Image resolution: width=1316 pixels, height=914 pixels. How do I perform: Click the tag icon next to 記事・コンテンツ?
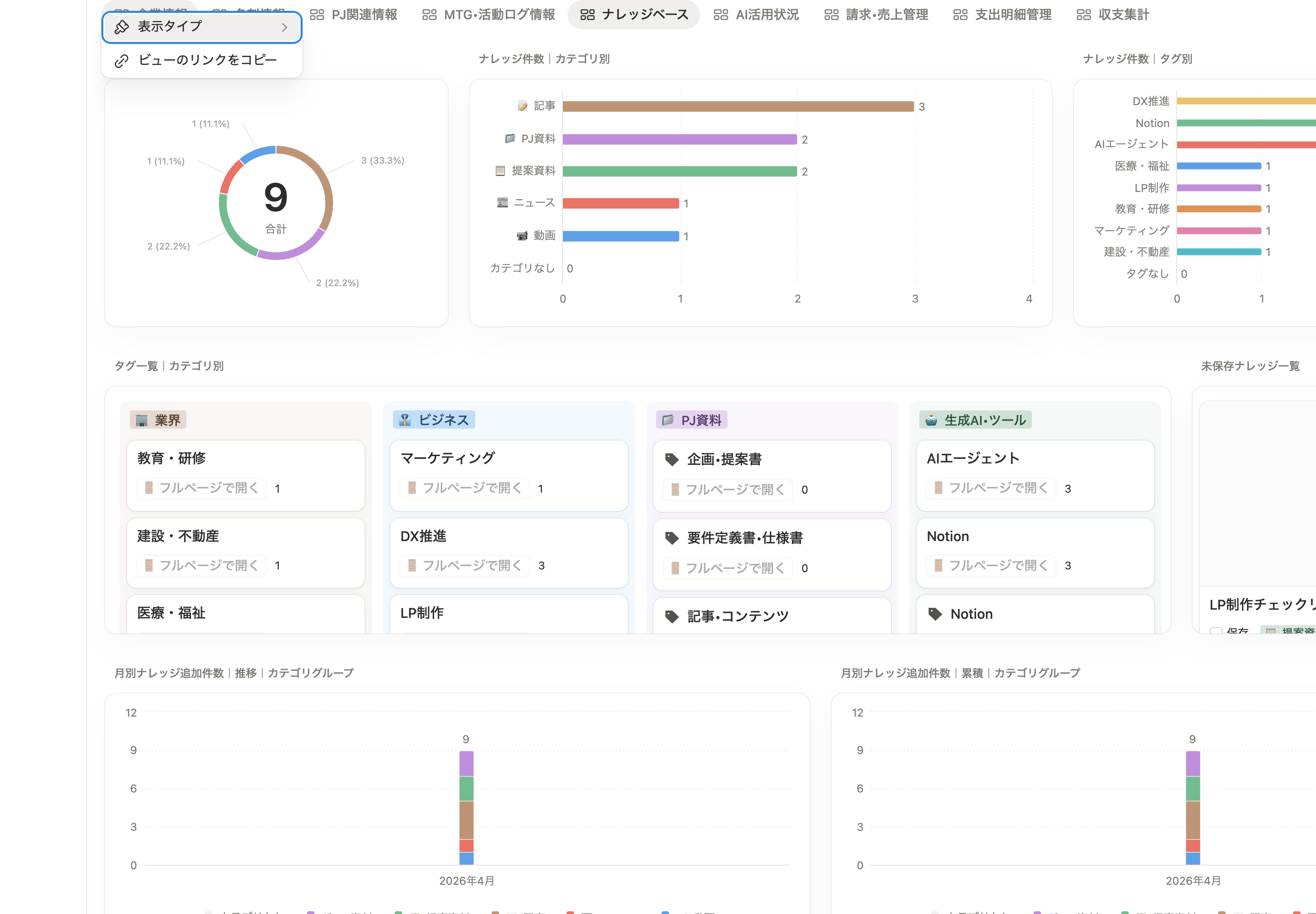point(671,616)
